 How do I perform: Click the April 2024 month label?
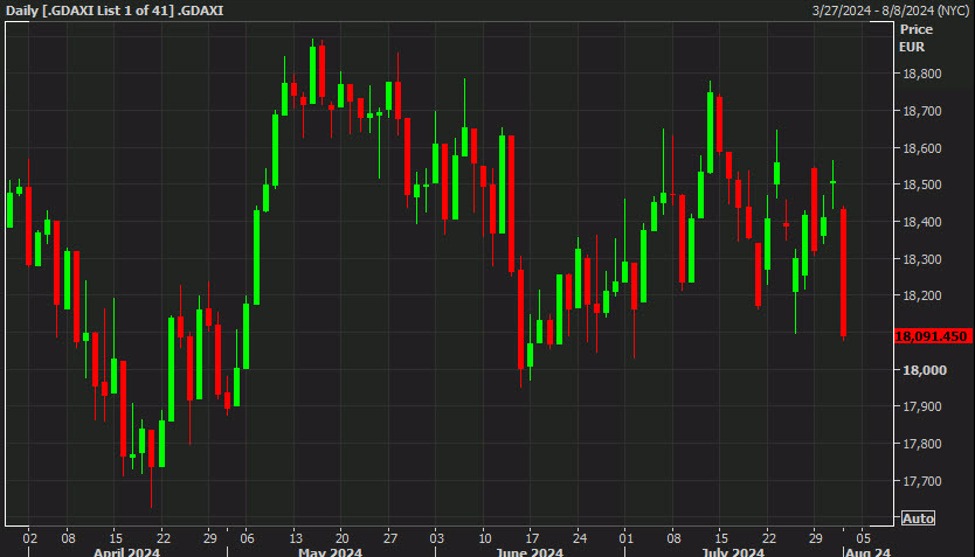pyautogui.click(x=127, y=551)
